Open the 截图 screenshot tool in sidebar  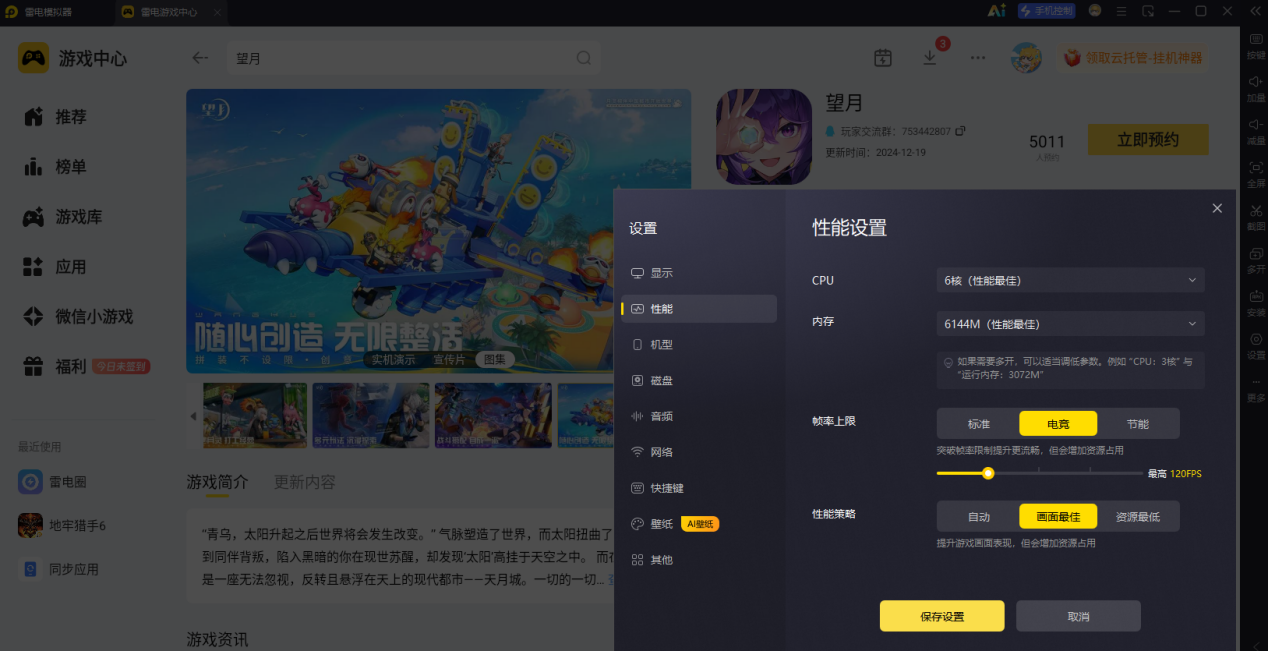[x=1256, y=217]
